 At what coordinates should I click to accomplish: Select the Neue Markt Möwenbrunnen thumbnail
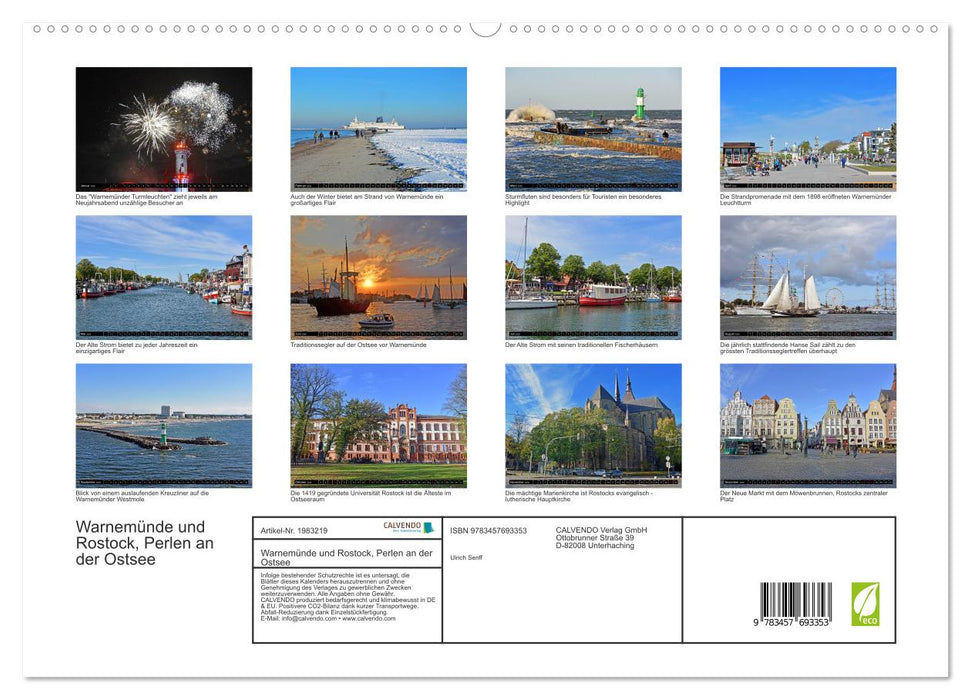809,424
